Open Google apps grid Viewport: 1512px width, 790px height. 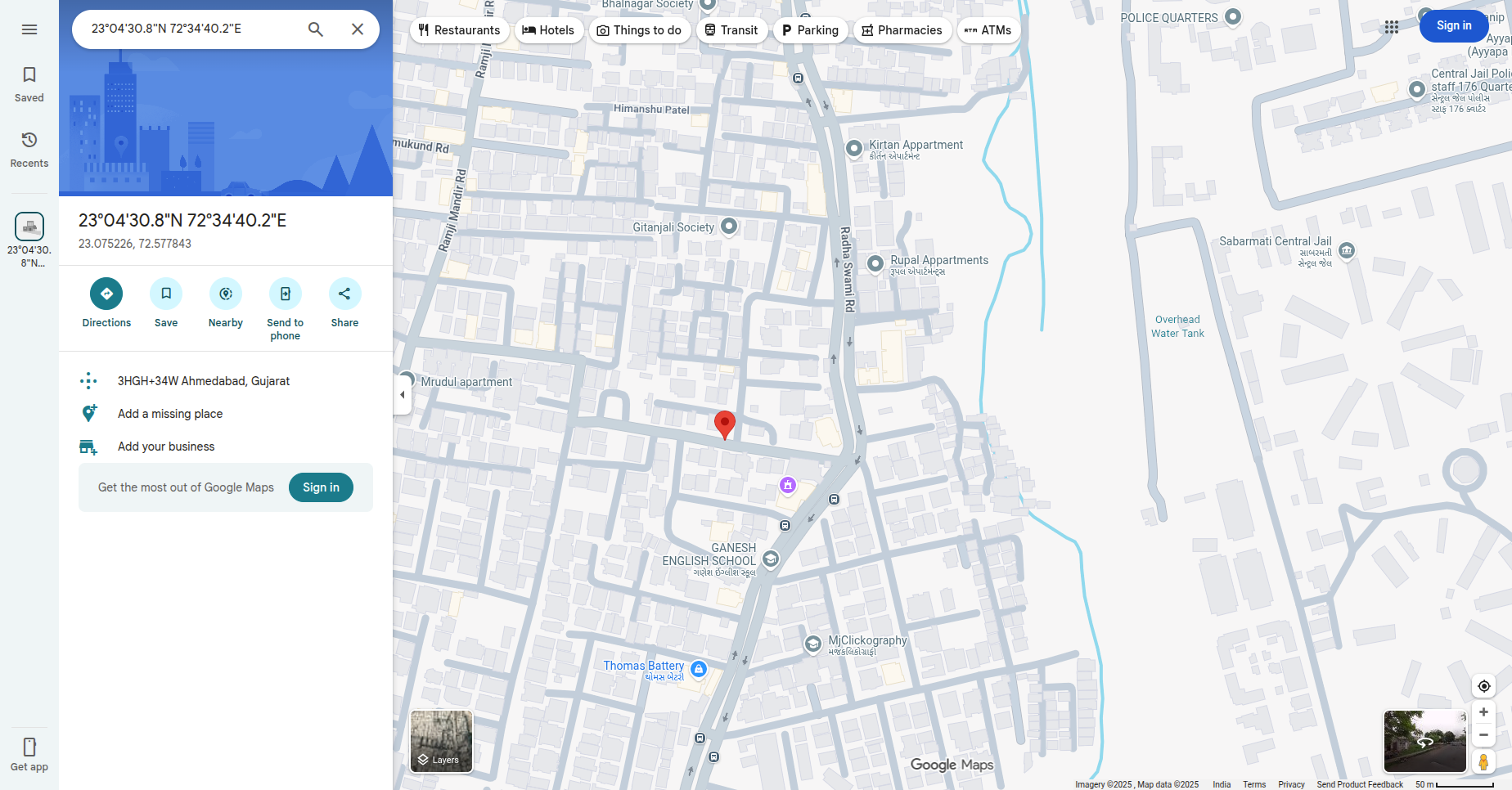tap(1392, 27)
